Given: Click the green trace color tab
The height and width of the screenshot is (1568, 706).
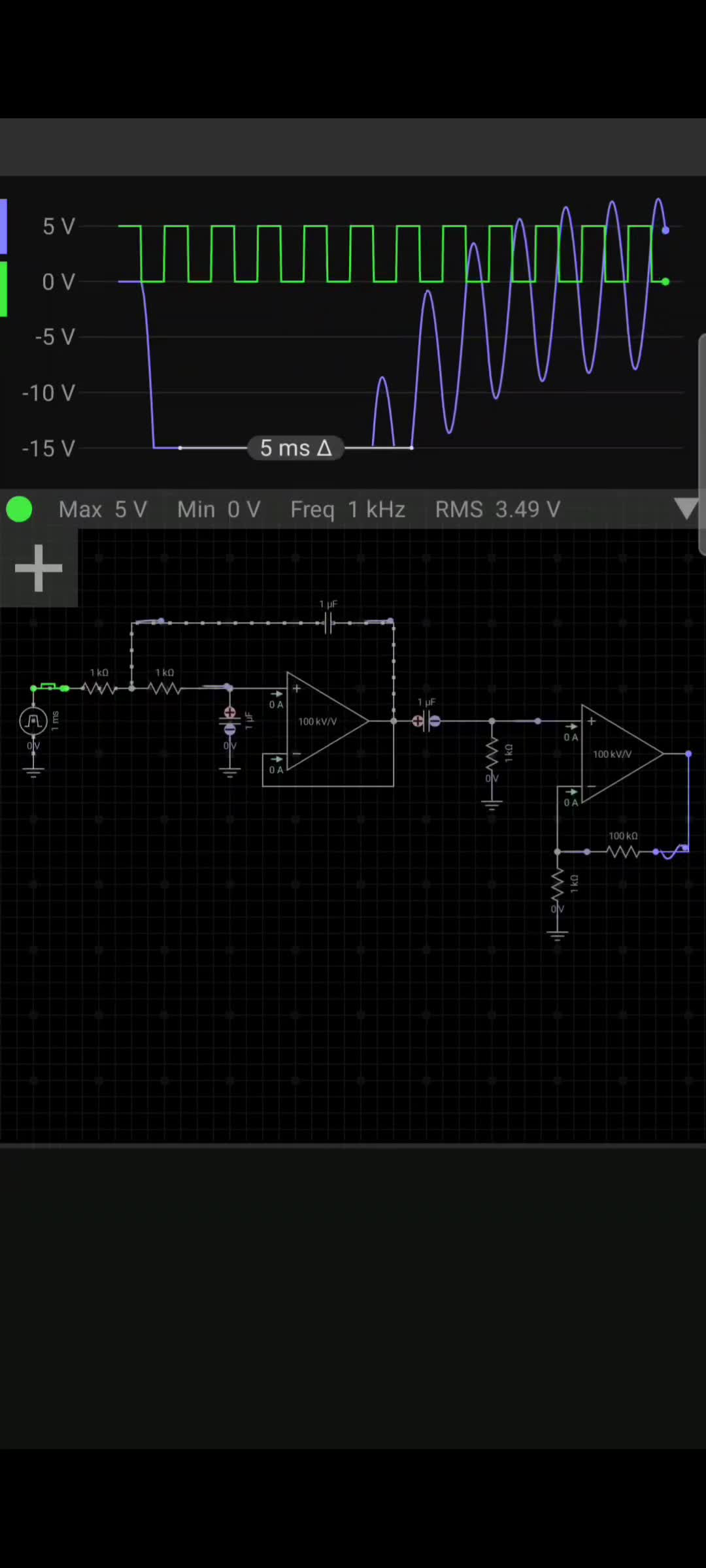Looking at the screenshot, I should 3,289.
